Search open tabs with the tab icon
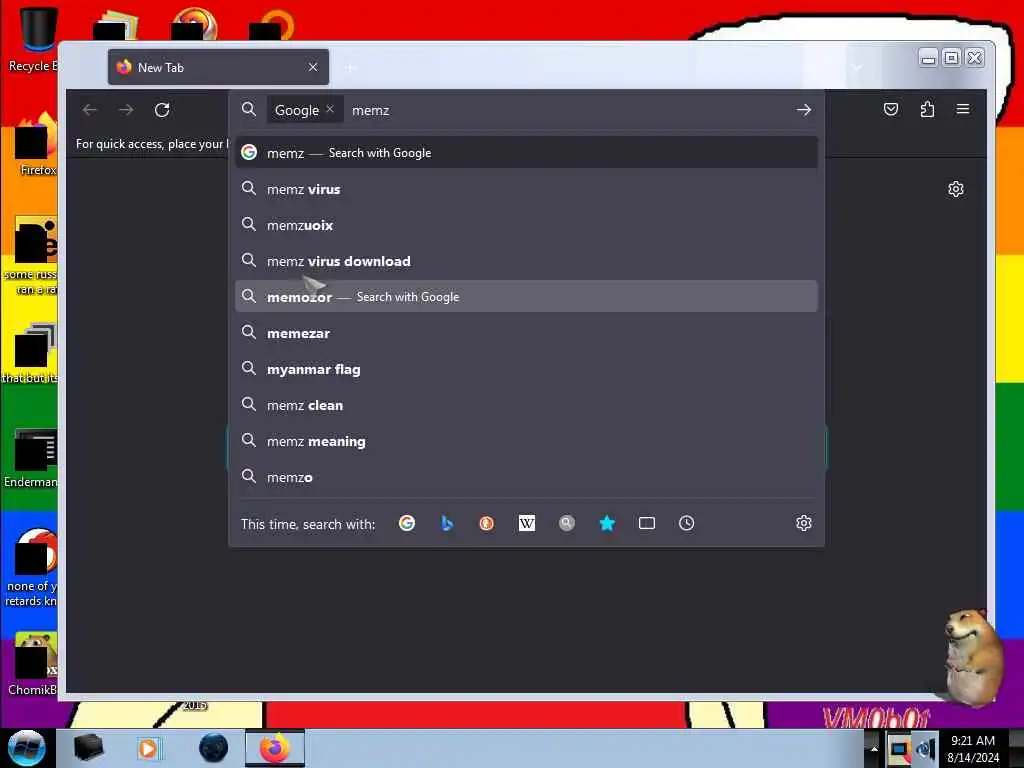This screenshot has width=1024, height=768. pyautogui.click(x=647, y=523)
